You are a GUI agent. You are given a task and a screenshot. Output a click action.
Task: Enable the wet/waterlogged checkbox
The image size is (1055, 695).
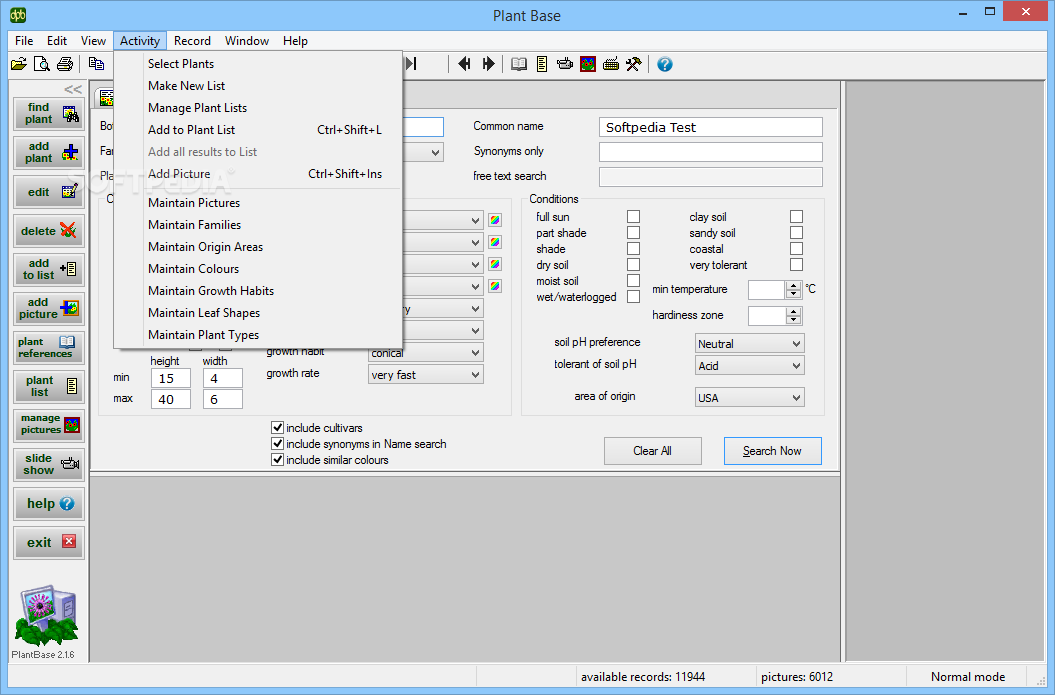[633, 297]
